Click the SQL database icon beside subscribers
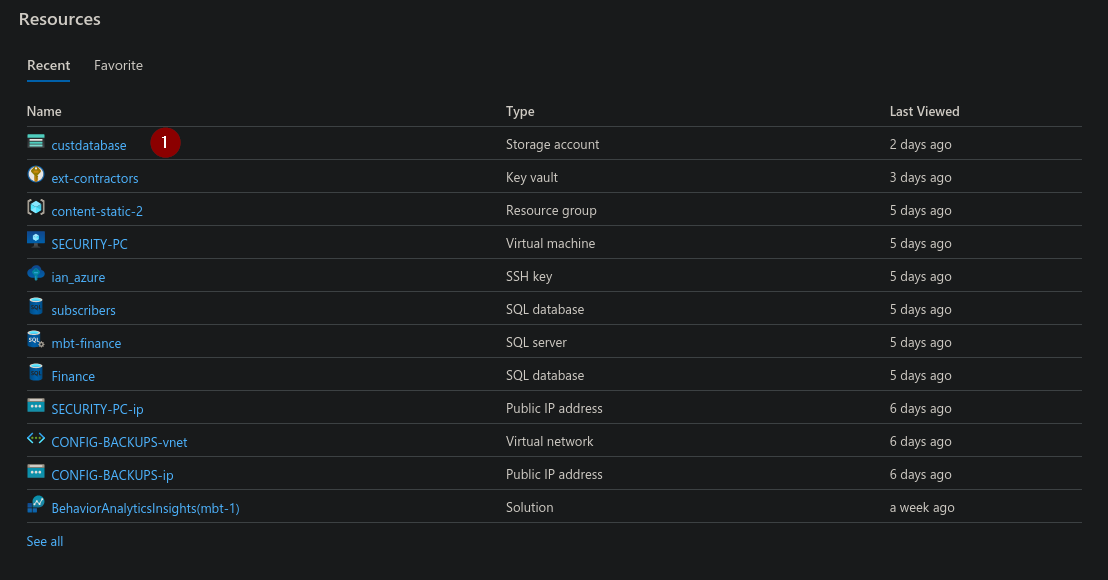The width and height of the screenshot is (1108, 580). click(36, 309)
